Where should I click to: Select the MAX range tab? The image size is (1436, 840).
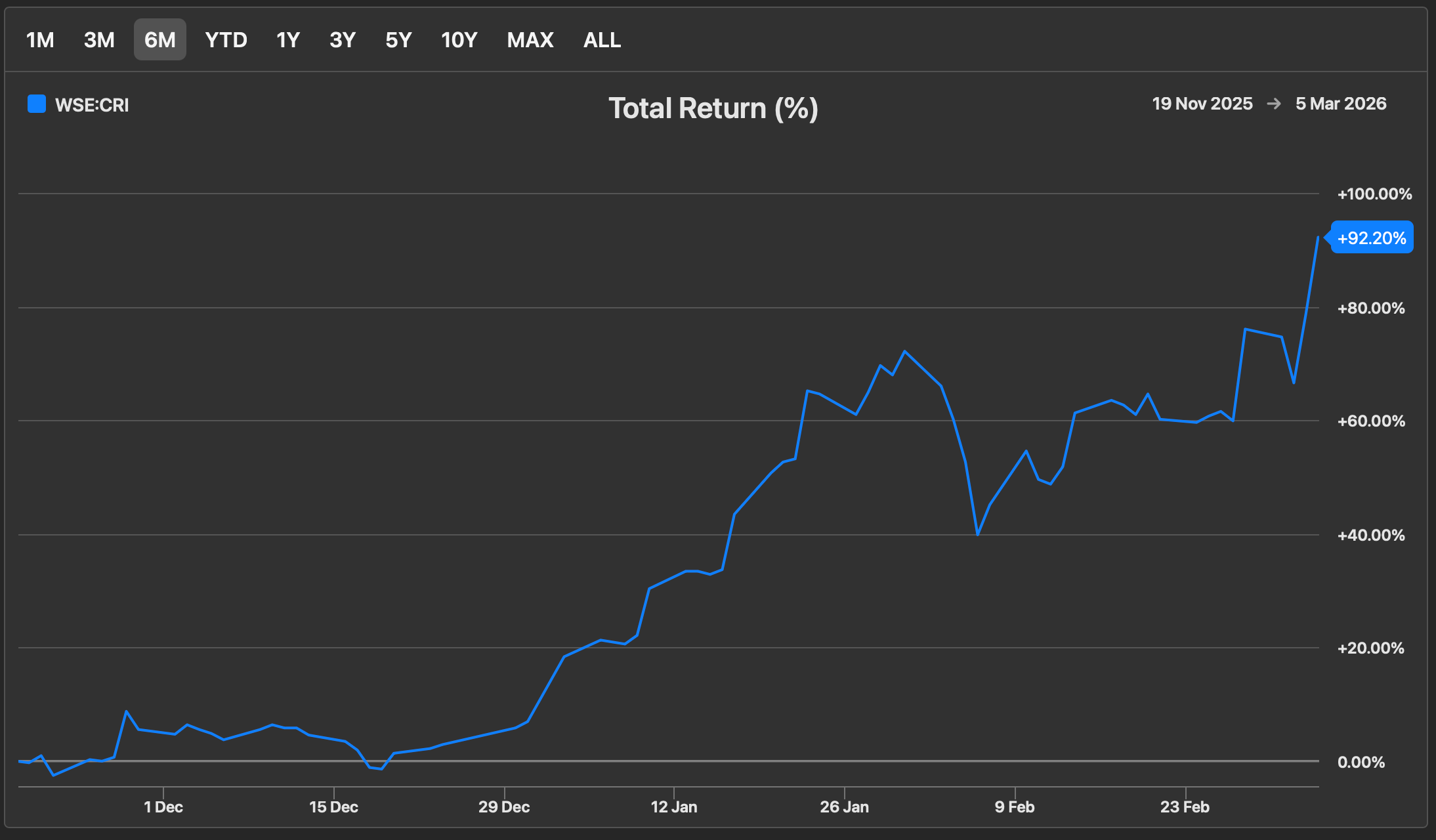tap(530, 40)
